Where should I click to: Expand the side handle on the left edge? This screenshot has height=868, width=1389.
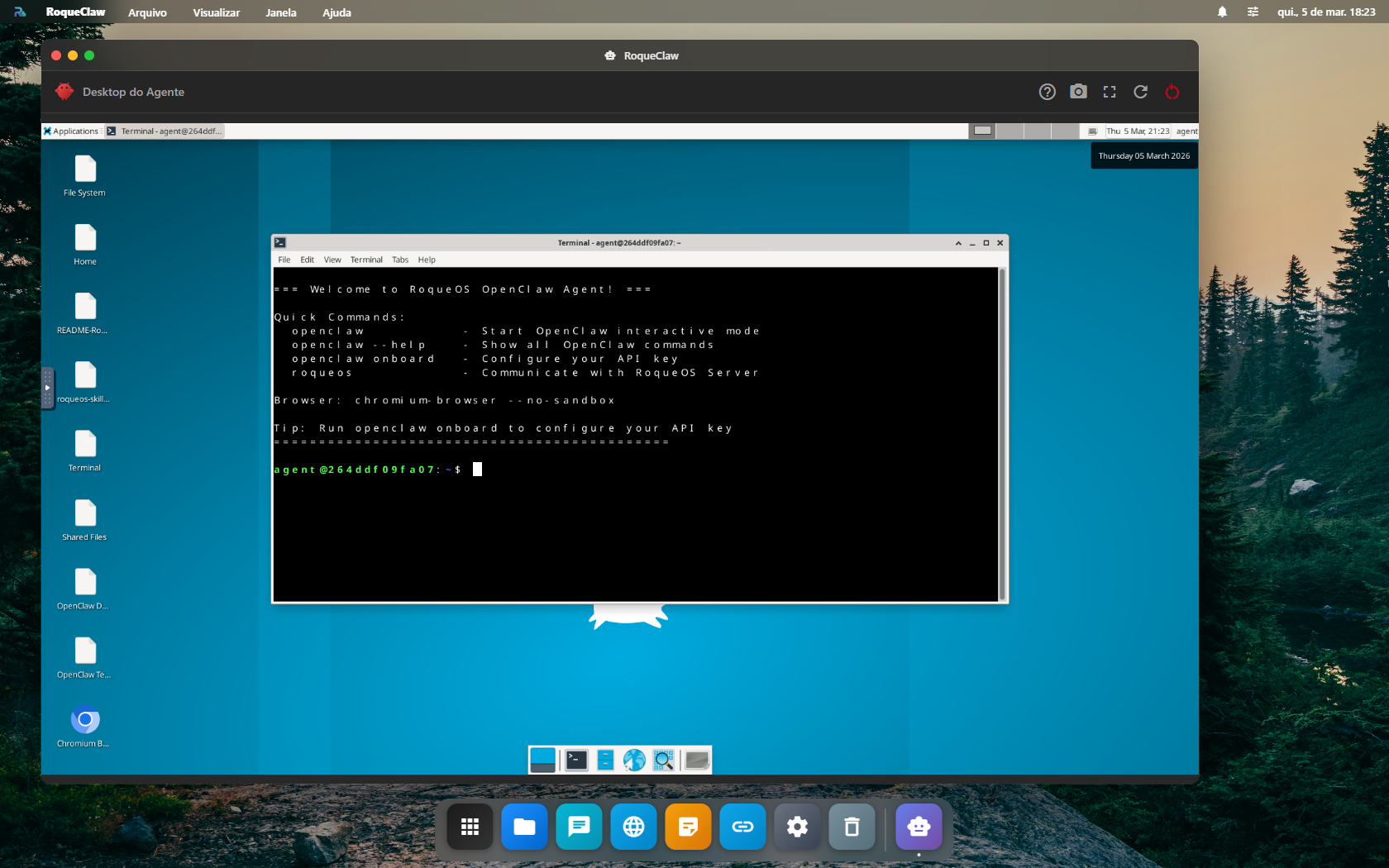pyautogui.click(x=48, y=388)
